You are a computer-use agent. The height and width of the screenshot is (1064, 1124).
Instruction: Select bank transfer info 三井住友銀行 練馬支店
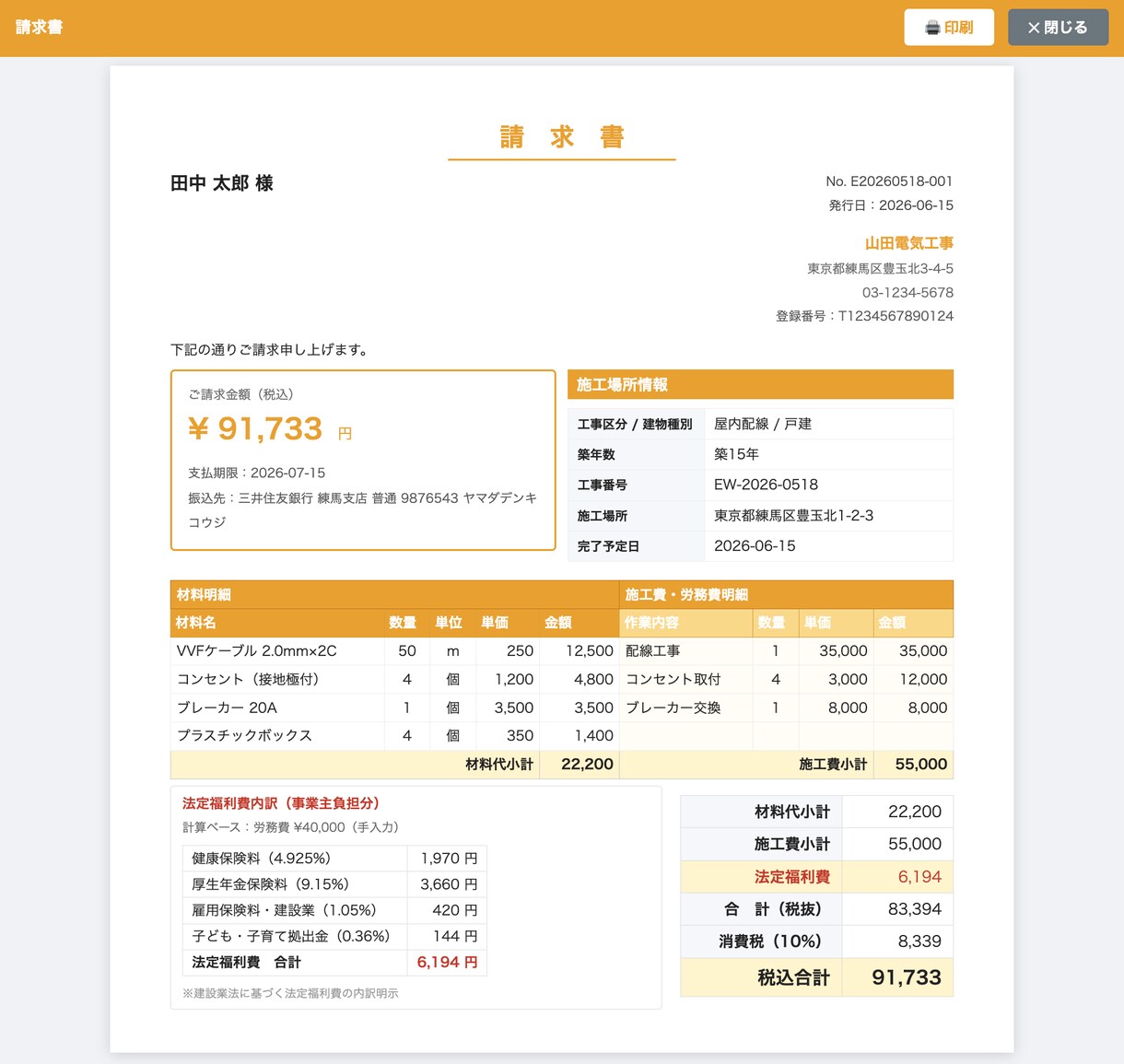(x=303, y=498)
